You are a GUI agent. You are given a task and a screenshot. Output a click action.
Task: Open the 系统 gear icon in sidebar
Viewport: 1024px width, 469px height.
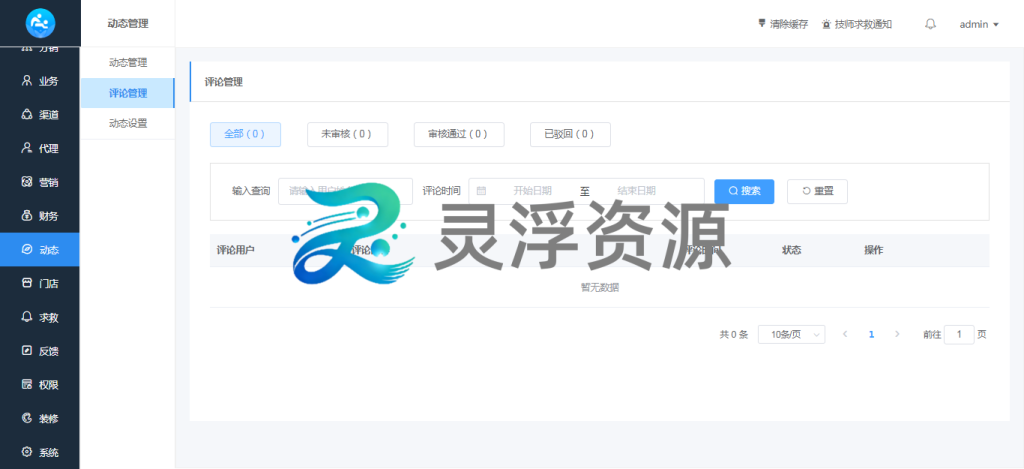27,452
